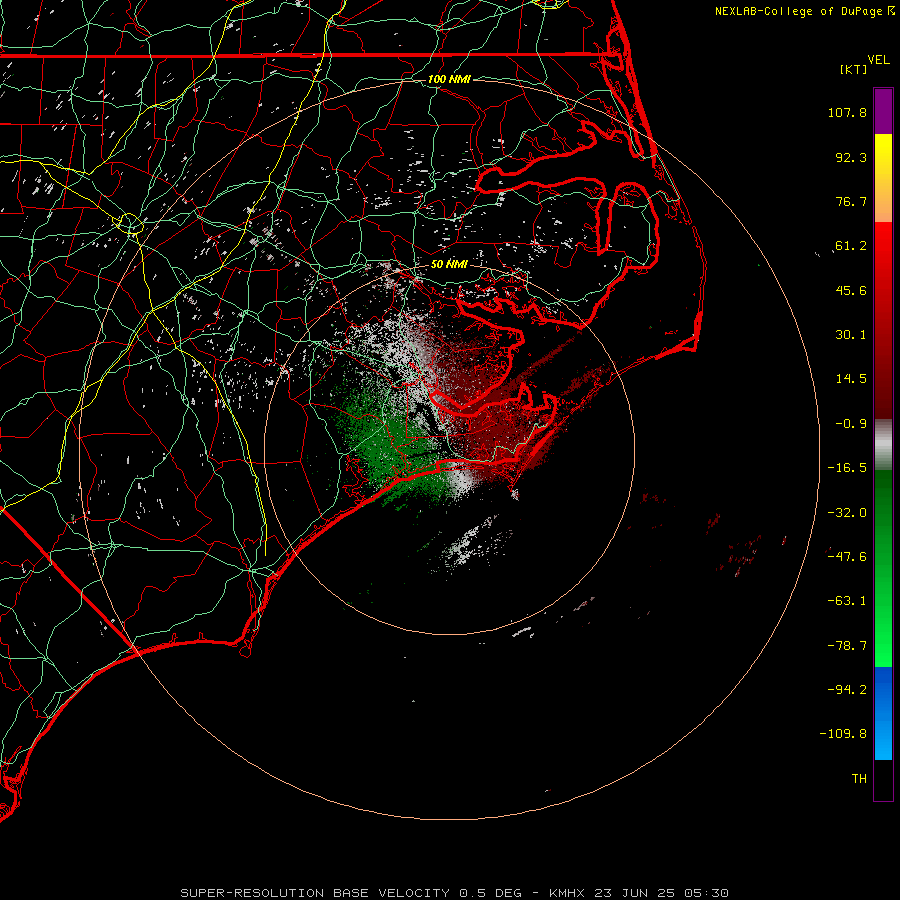This screenshot has height=900, width=900.
Task: Click the [KT] units label
Action: click(854, 69)
